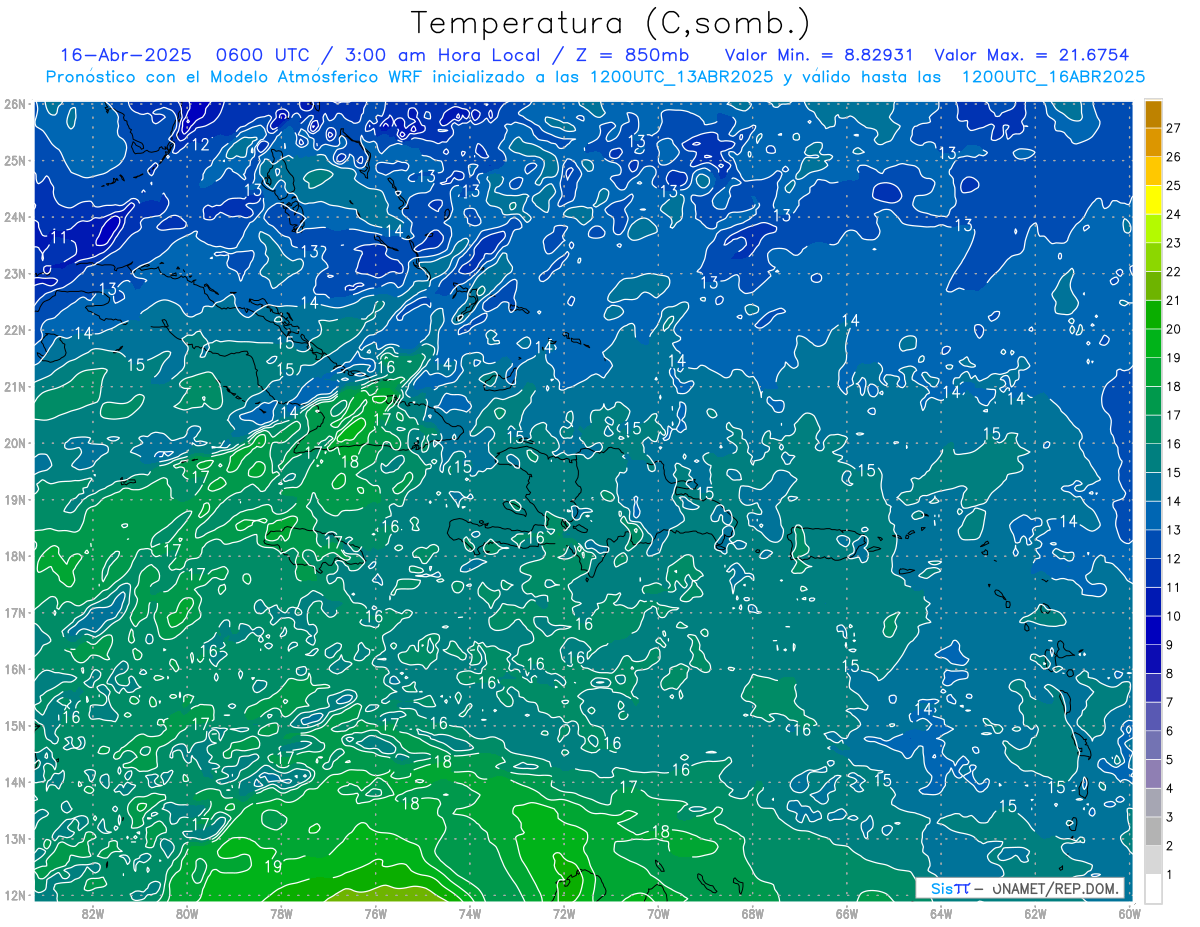Click the "13N" latitude axis label

pyautogui.click(x=15, y=838)
